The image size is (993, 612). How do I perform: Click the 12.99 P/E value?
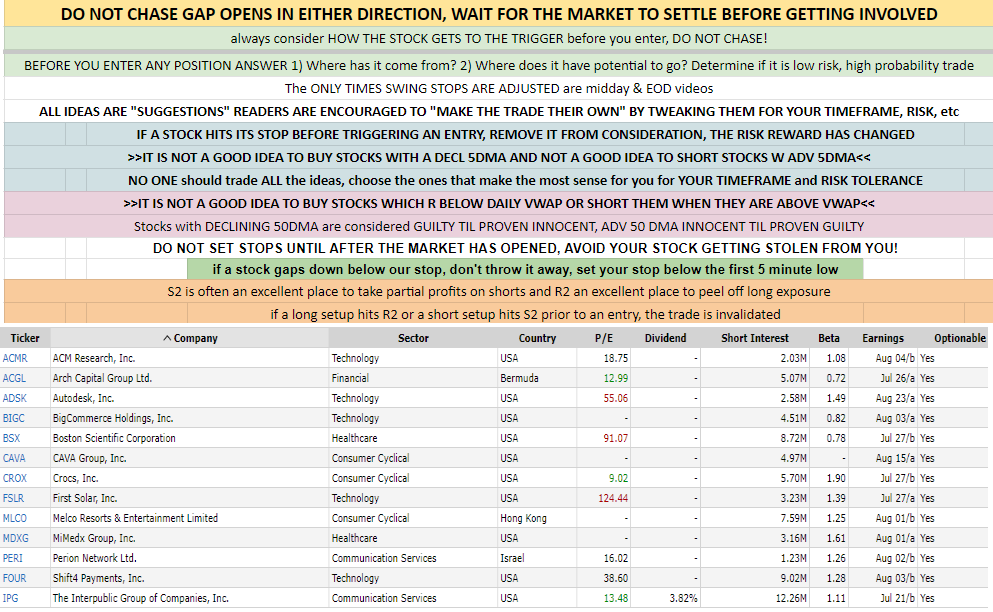[x=616, y=378]
